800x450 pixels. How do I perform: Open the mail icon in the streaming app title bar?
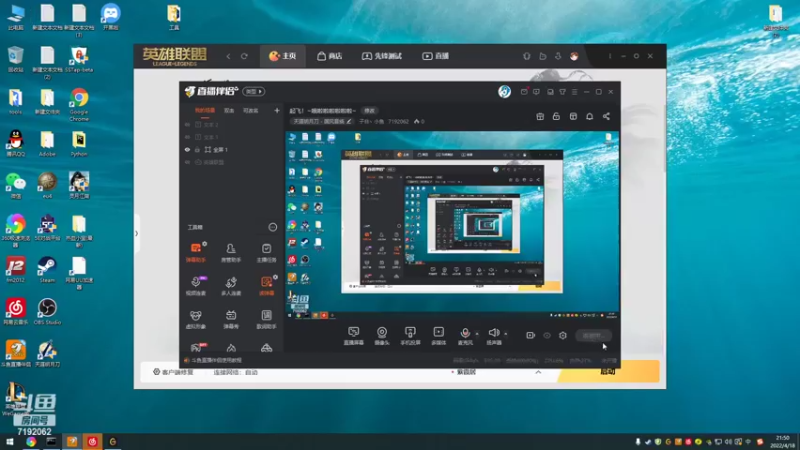coord(524,92)
